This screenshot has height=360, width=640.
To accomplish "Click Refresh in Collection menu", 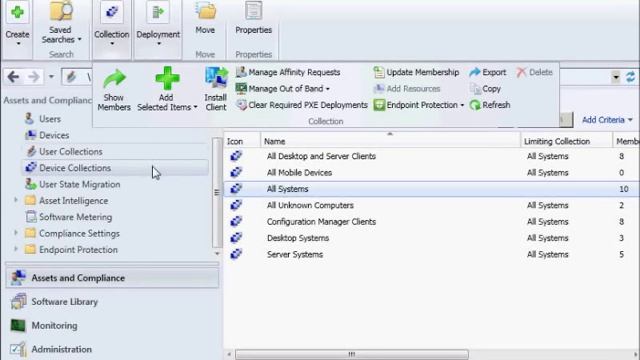I will (490, 105).
